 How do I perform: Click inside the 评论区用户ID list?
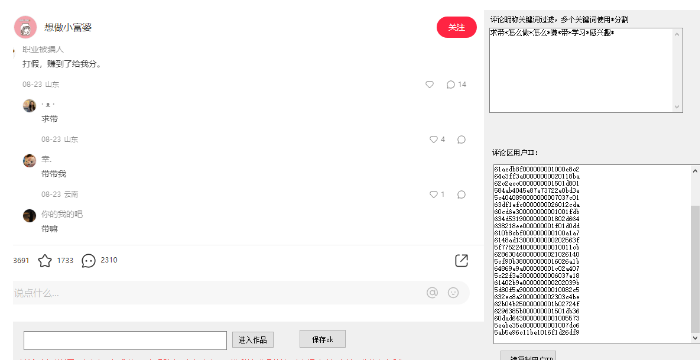592,254
